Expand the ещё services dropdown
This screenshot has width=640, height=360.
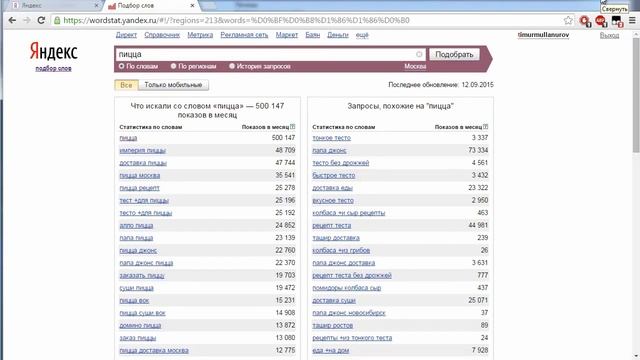coord(362,35)
